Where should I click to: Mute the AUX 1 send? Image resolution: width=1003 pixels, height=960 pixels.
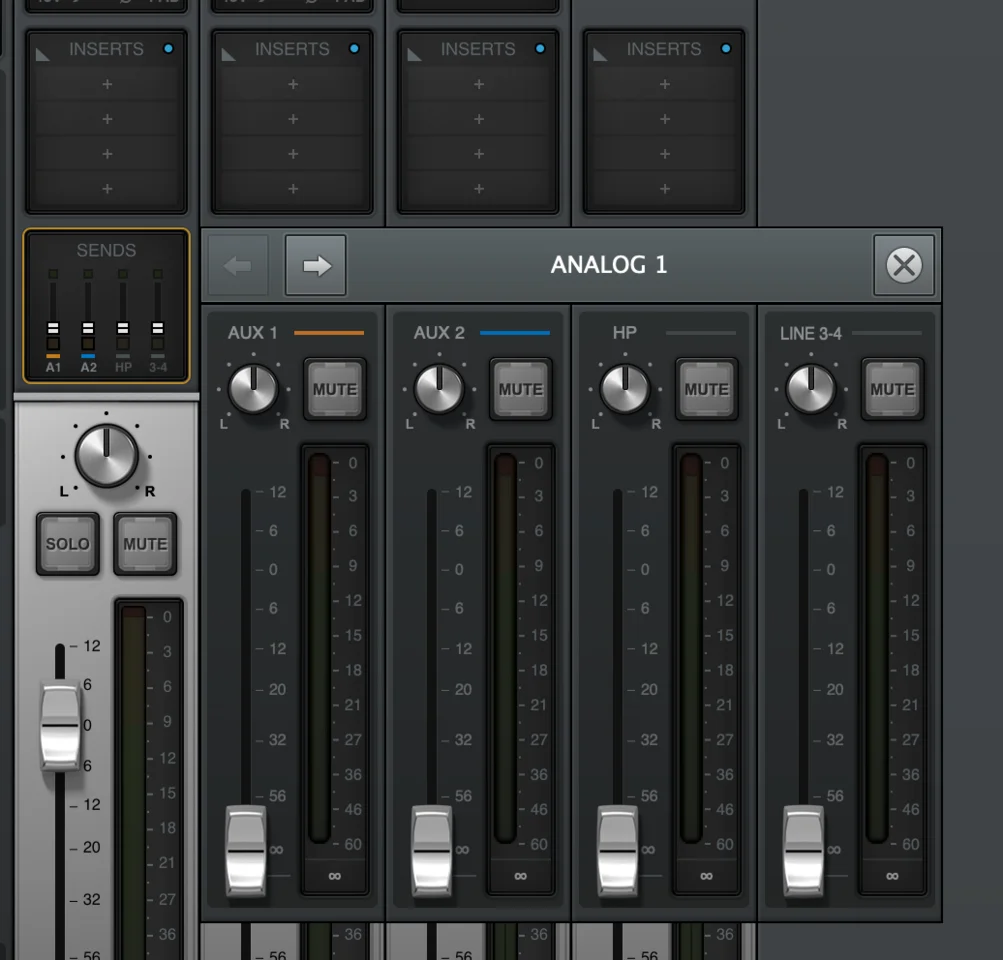334,389
